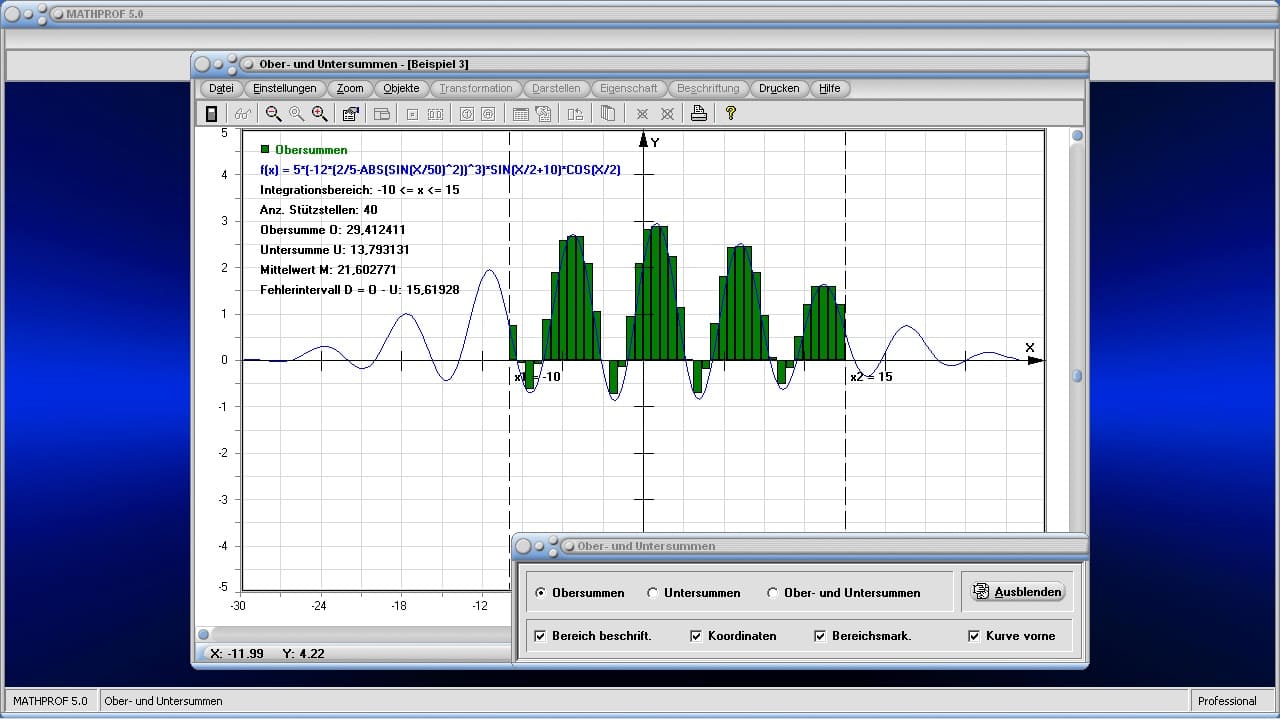Click the x2 = 15 boundary label
1280x720 pixels.
coord(871,377)
